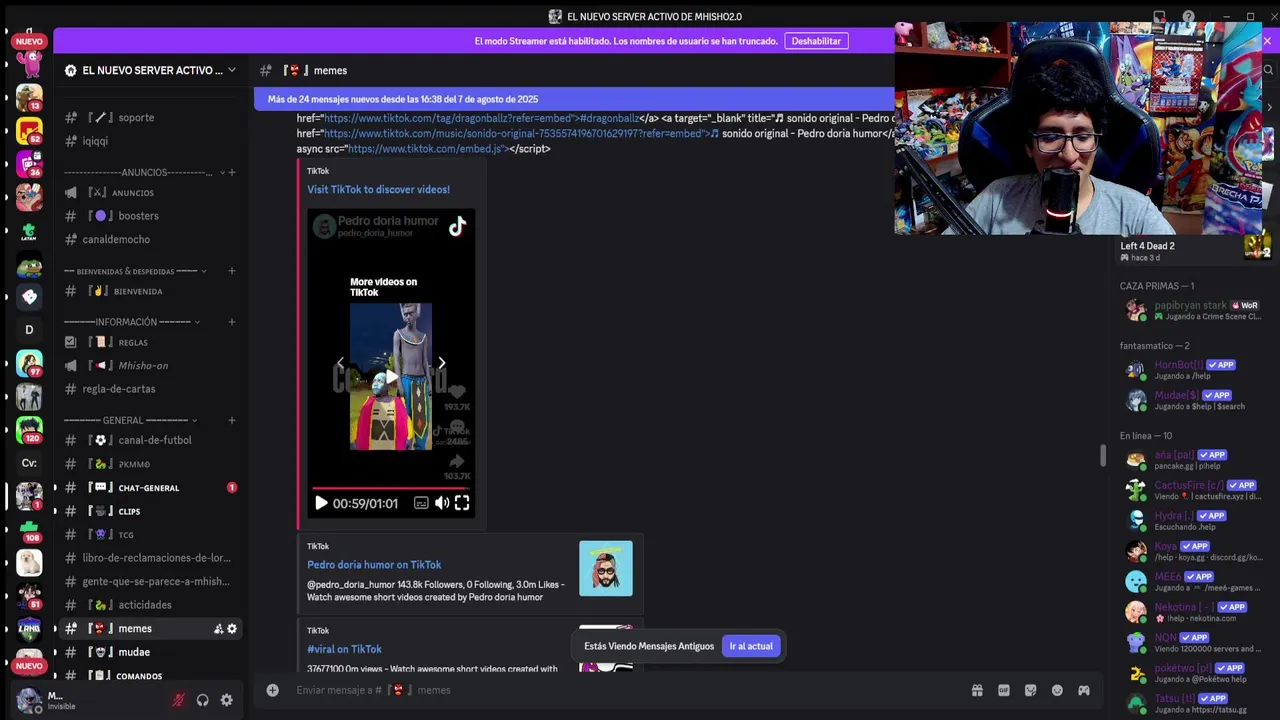Open the LATAM server icon
Screen dimensions: 1280x720
[29, 231]
